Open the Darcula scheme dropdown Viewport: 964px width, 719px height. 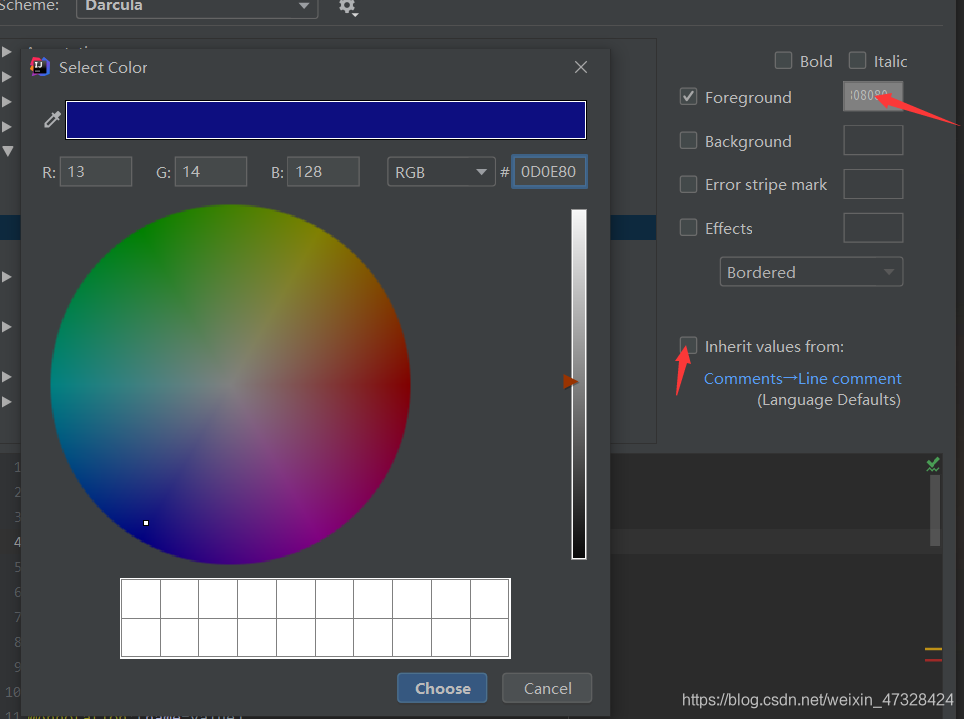pyautogui.click(x=197, y=7)
